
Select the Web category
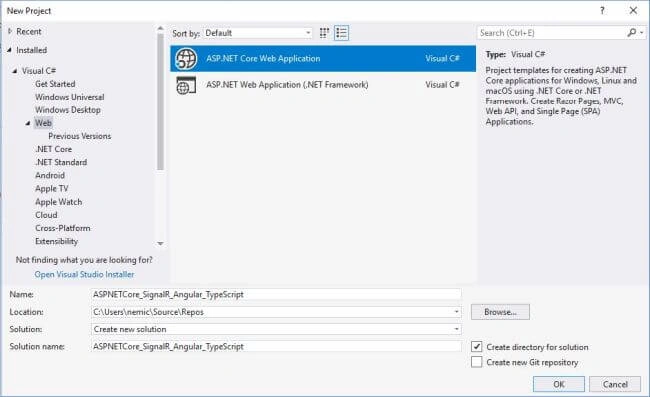(x=43, y=123)
